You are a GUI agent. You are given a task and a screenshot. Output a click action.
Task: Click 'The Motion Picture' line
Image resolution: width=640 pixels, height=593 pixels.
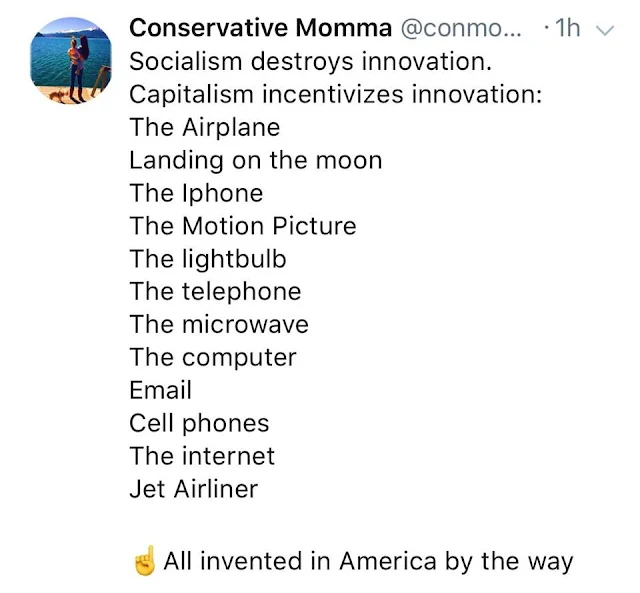(x=242, y=226)
